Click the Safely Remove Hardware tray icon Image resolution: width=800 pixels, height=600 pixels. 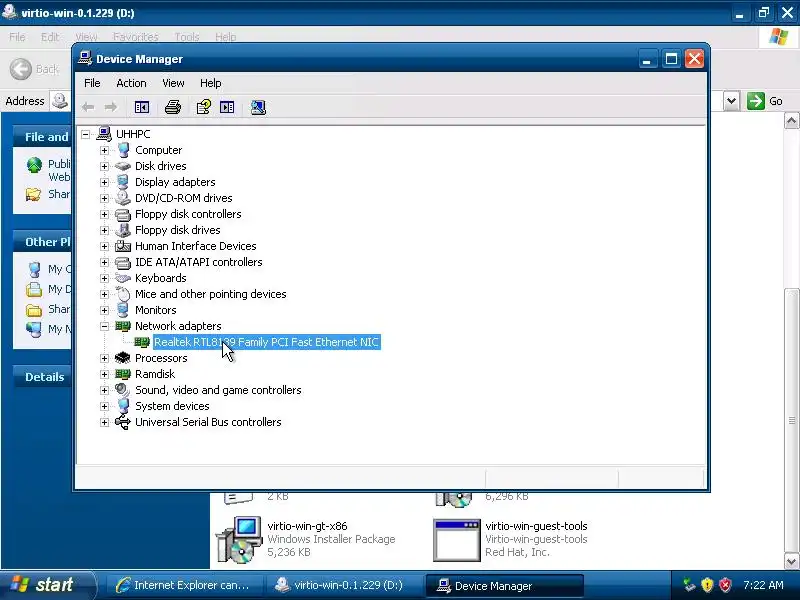689,585
